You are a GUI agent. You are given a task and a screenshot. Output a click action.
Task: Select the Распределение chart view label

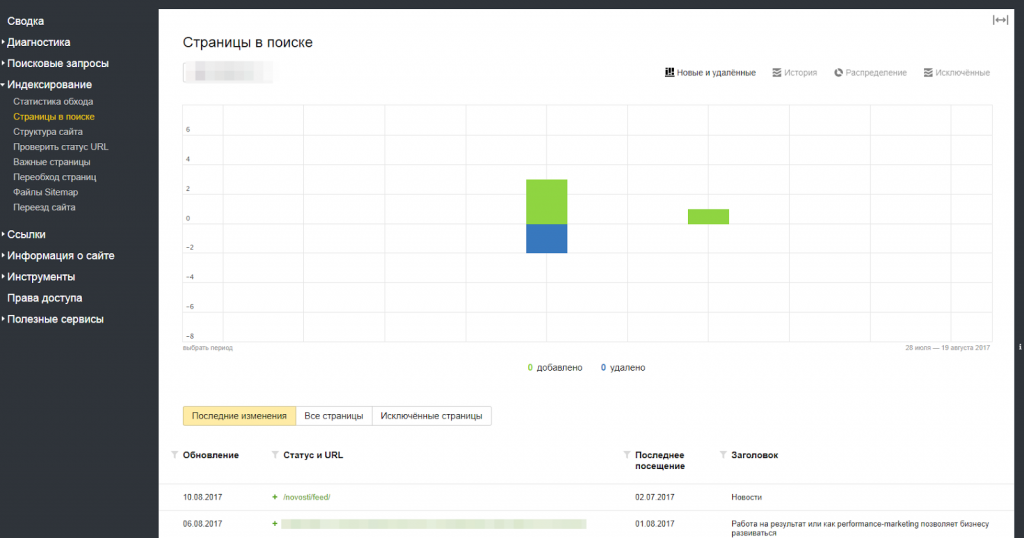[x=876, y=72]
